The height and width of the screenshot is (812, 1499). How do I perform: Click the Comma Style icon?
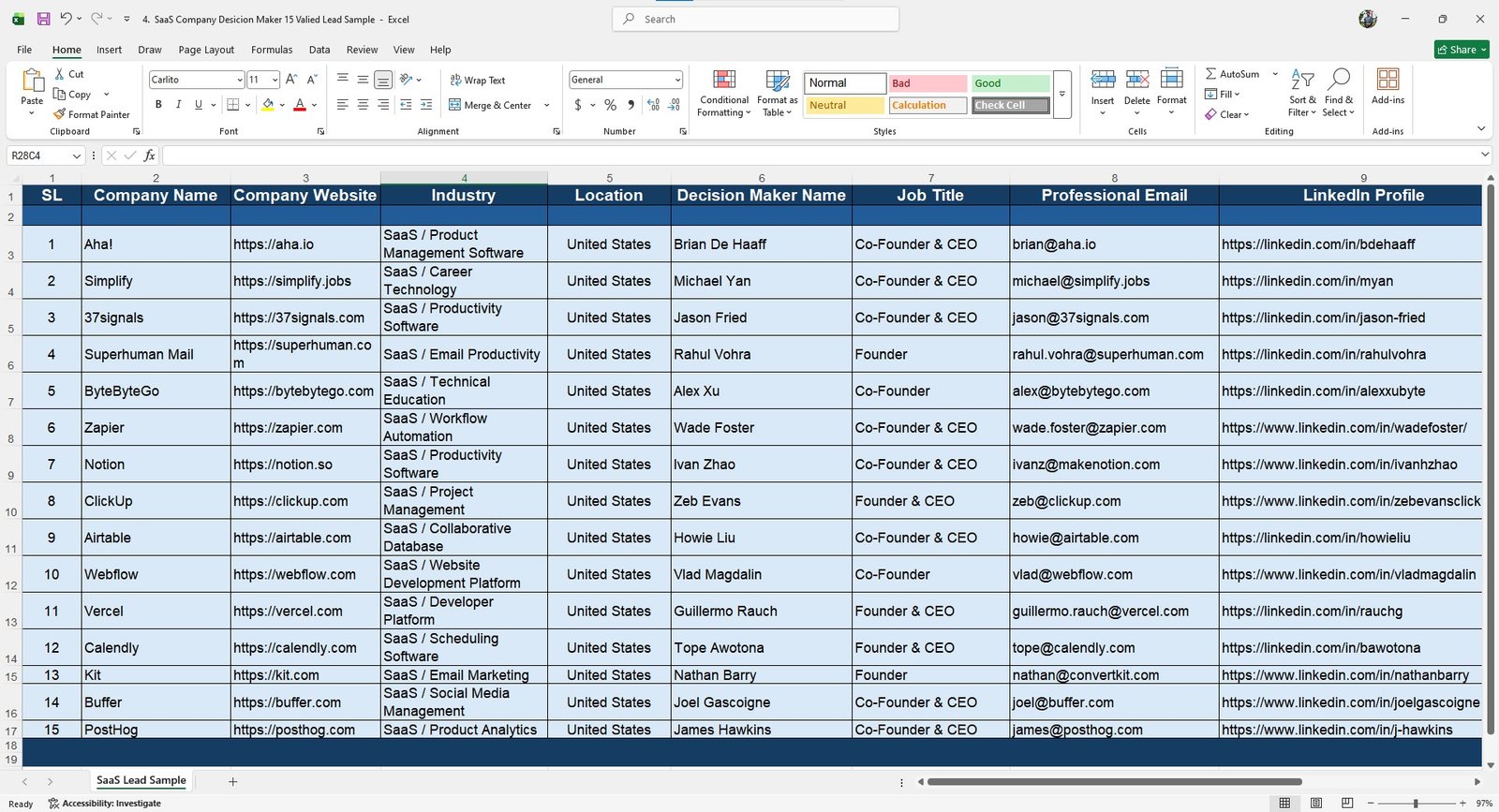(631, 105)
